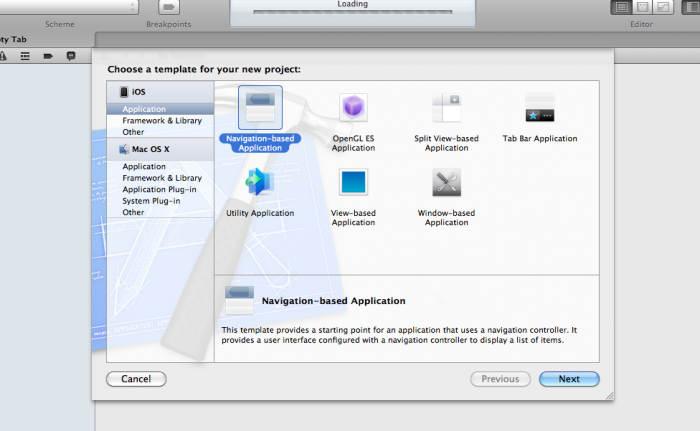Select Other category under Mac OS X
Viewport: 700px width, 431px height.
(x=133, y=212)
